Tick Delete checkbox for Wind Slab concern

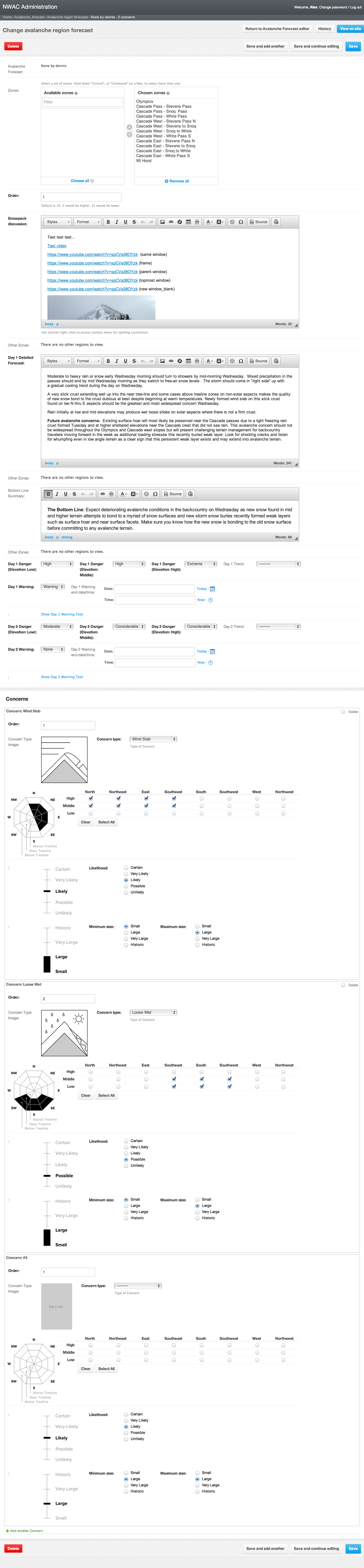coord(343,712)
